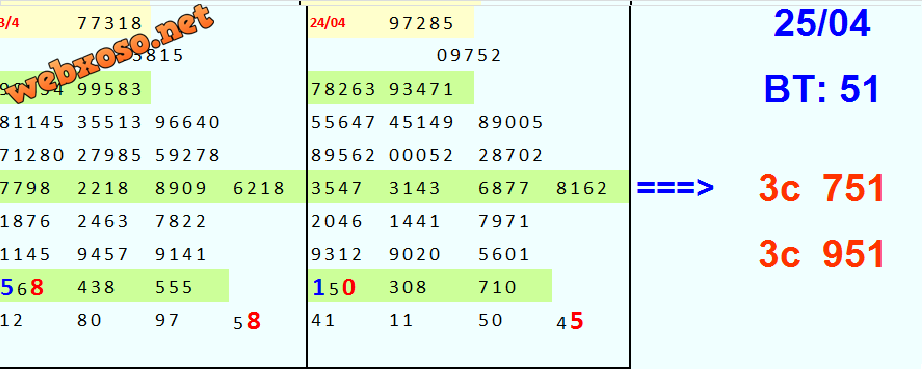The width and height of the screenshot is (922, 369).
Task: Click the number 89005
Action: tap(511, 123)
